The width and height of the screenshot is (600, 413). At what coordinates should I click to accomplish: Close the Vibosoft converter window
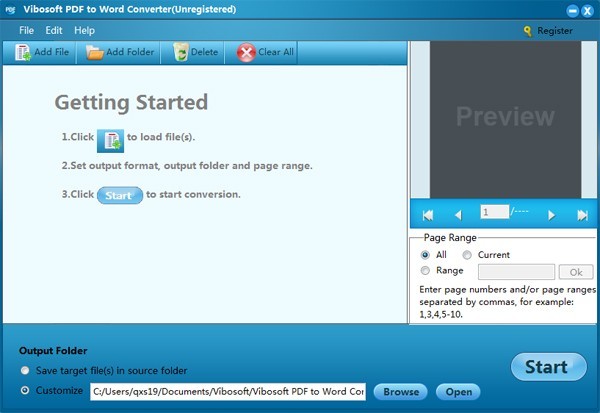587,11
